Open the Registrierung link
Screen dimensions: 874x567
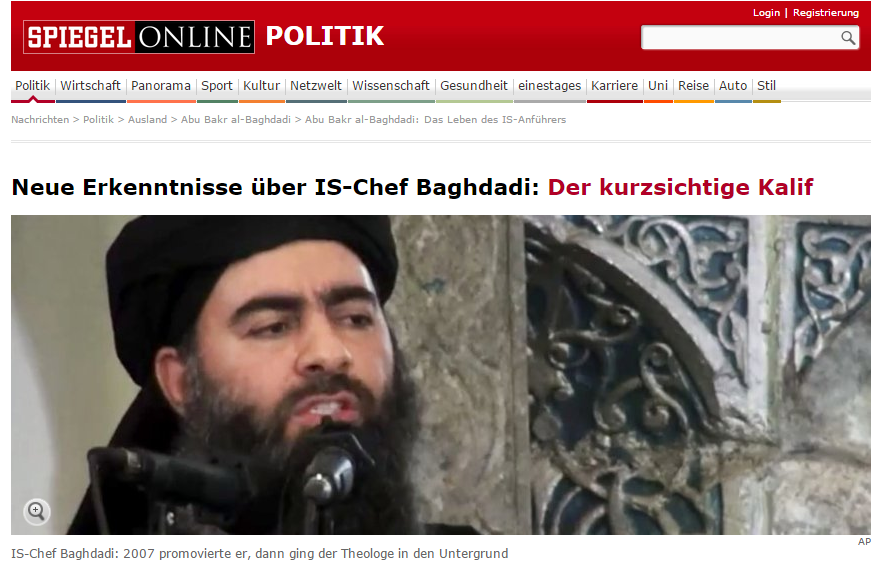[x=826, y=13]
